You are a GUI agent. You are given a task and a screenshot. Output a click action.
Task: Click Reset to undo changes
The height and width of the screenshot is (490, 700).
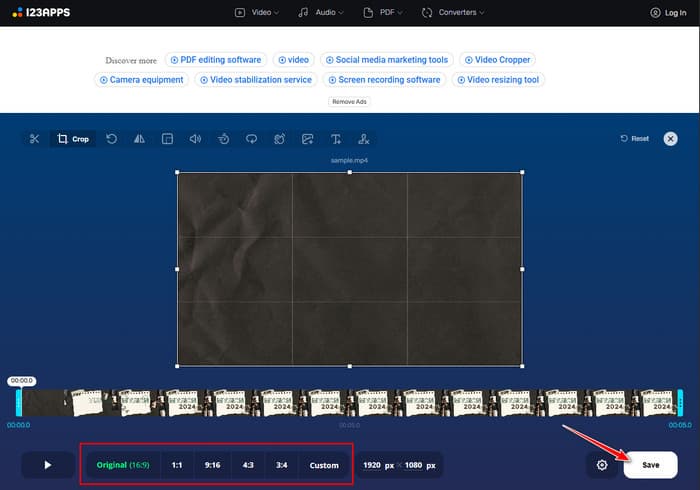pos(634,139)
